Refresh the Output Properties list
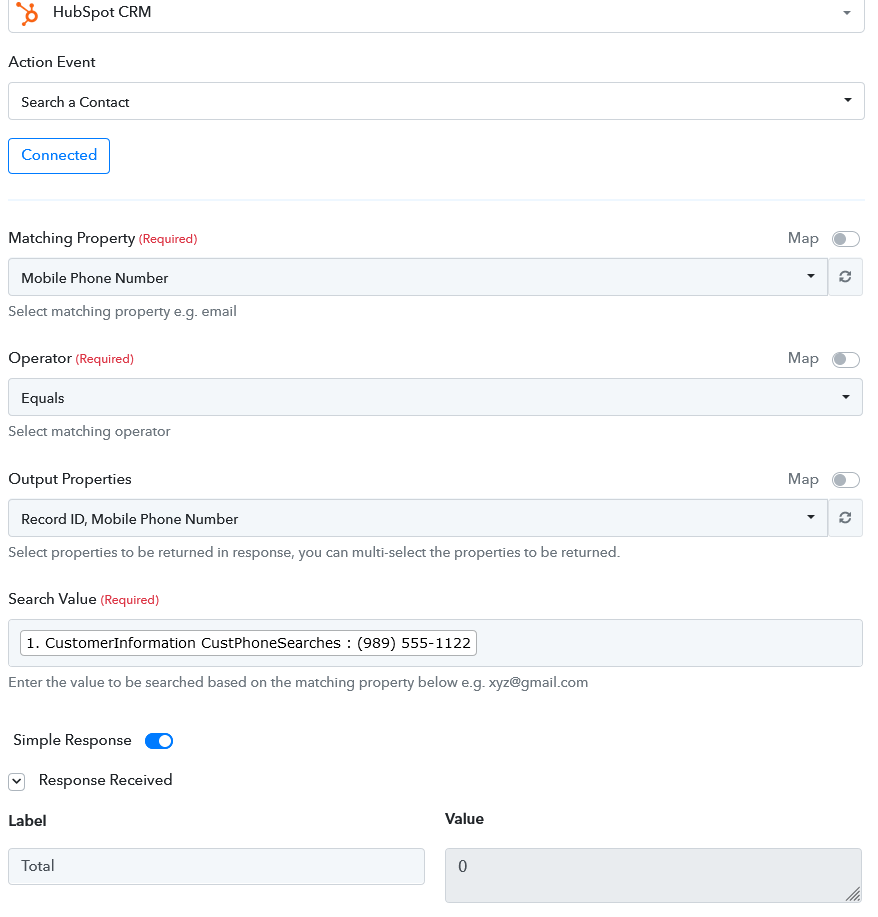This screenshot has width=878, height=917. 845,518
